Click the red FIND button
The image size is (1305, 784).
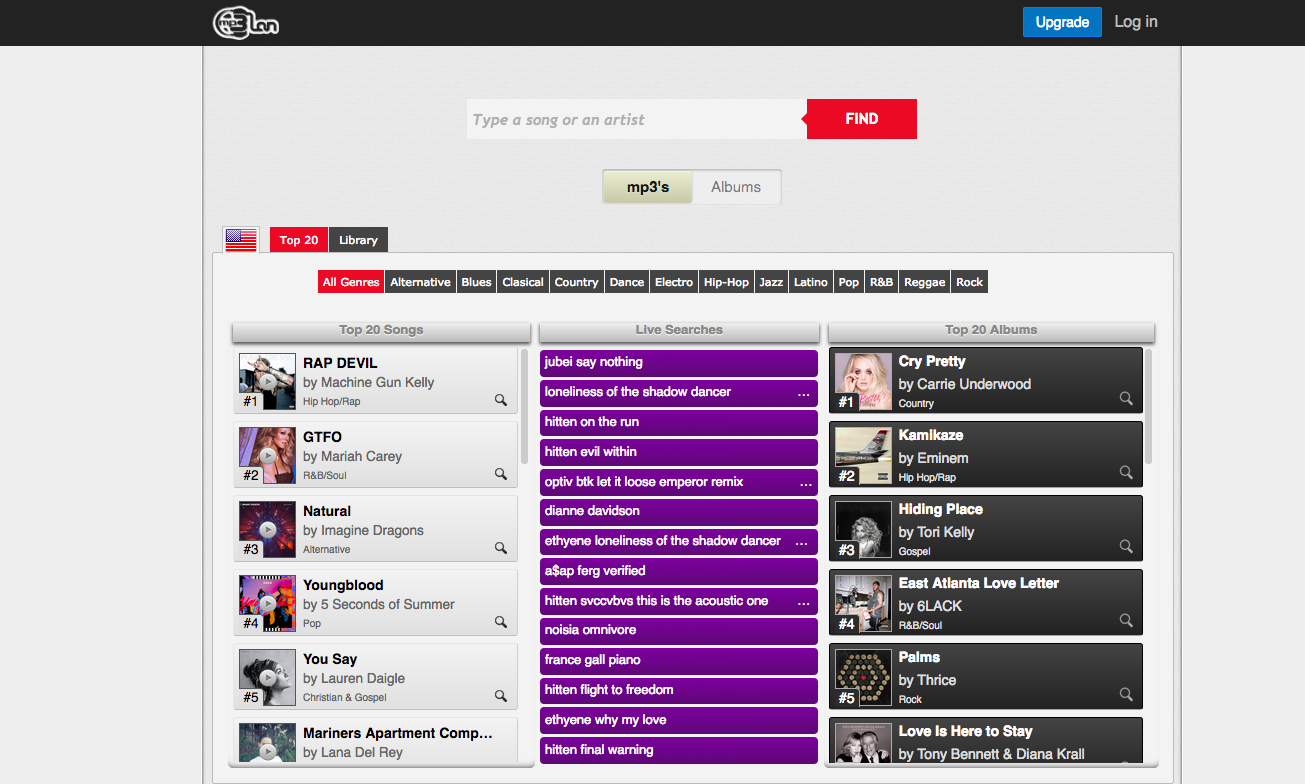pyautogui.click(x=862, y=119)
